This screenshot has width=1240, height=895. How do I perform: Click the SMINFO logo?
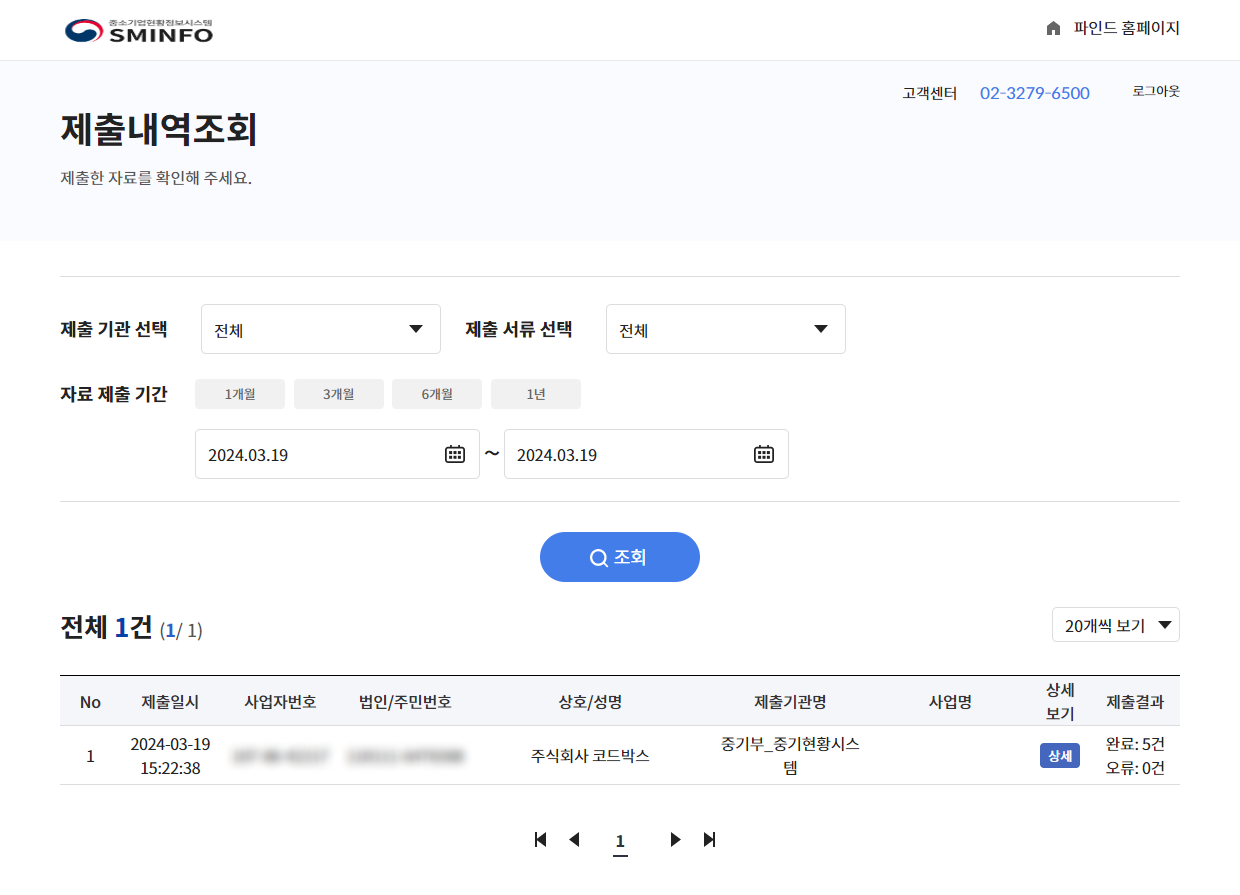pyautogui.click(x=139, y=30)
